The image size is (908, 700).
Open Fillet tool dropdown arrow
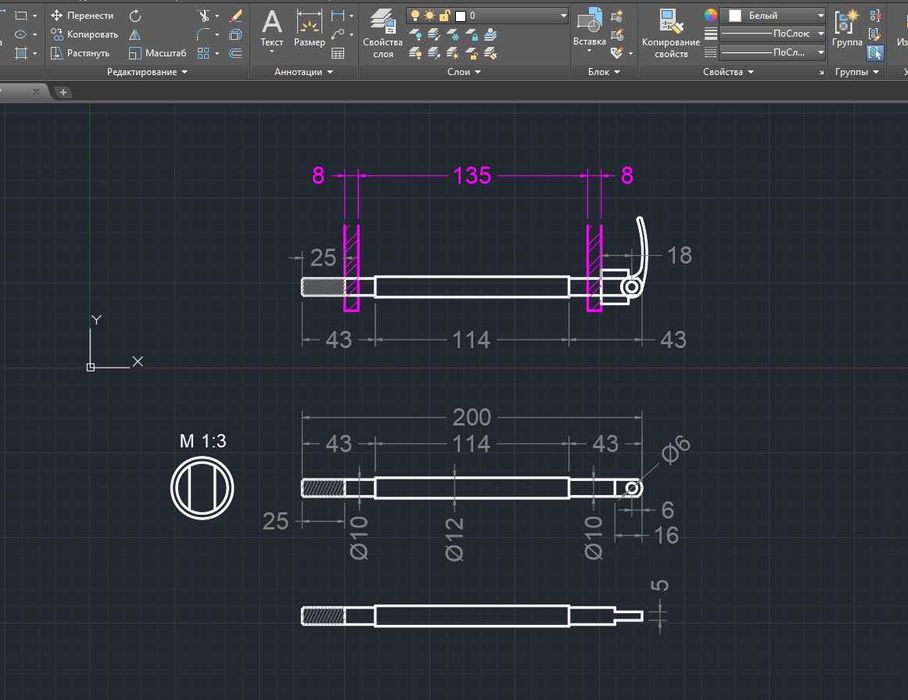[x=217, y=35]
